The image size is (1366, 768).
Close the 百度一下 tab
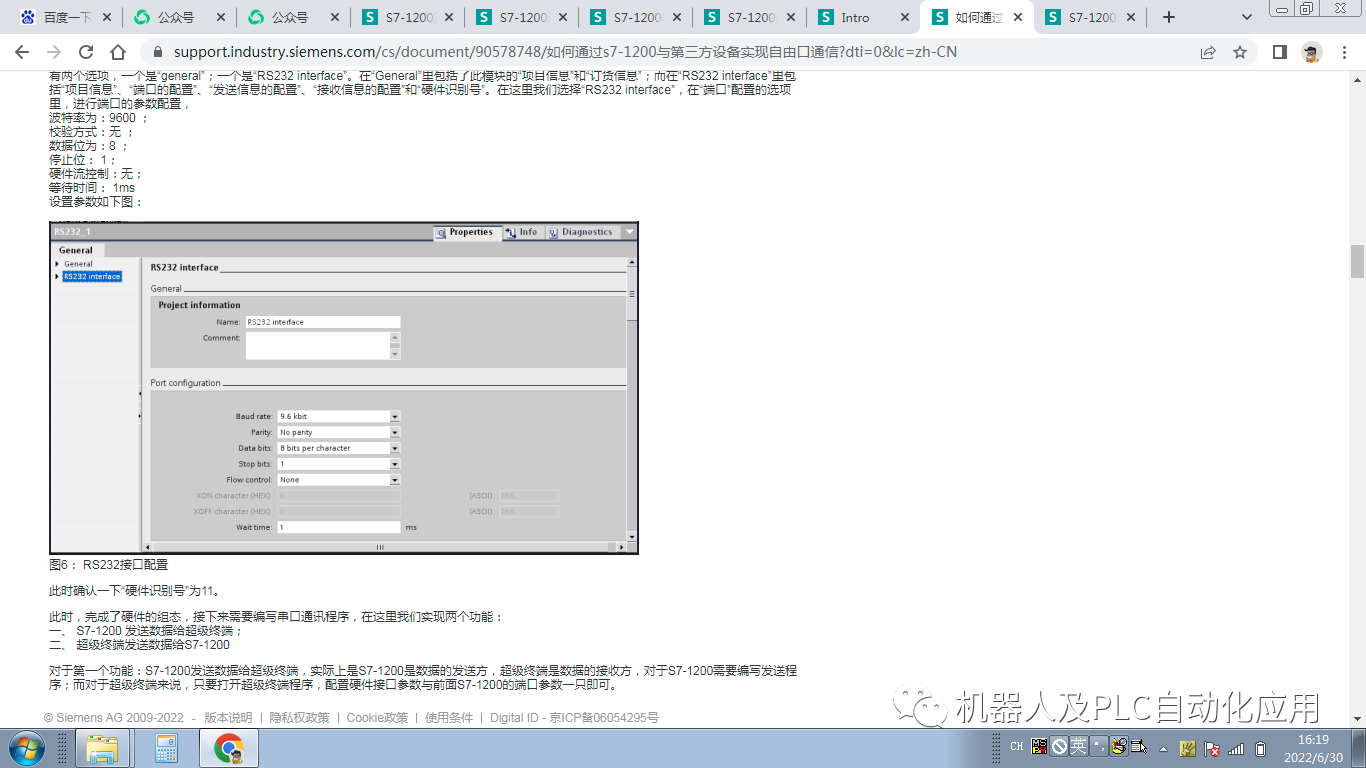tap(107, 17)
